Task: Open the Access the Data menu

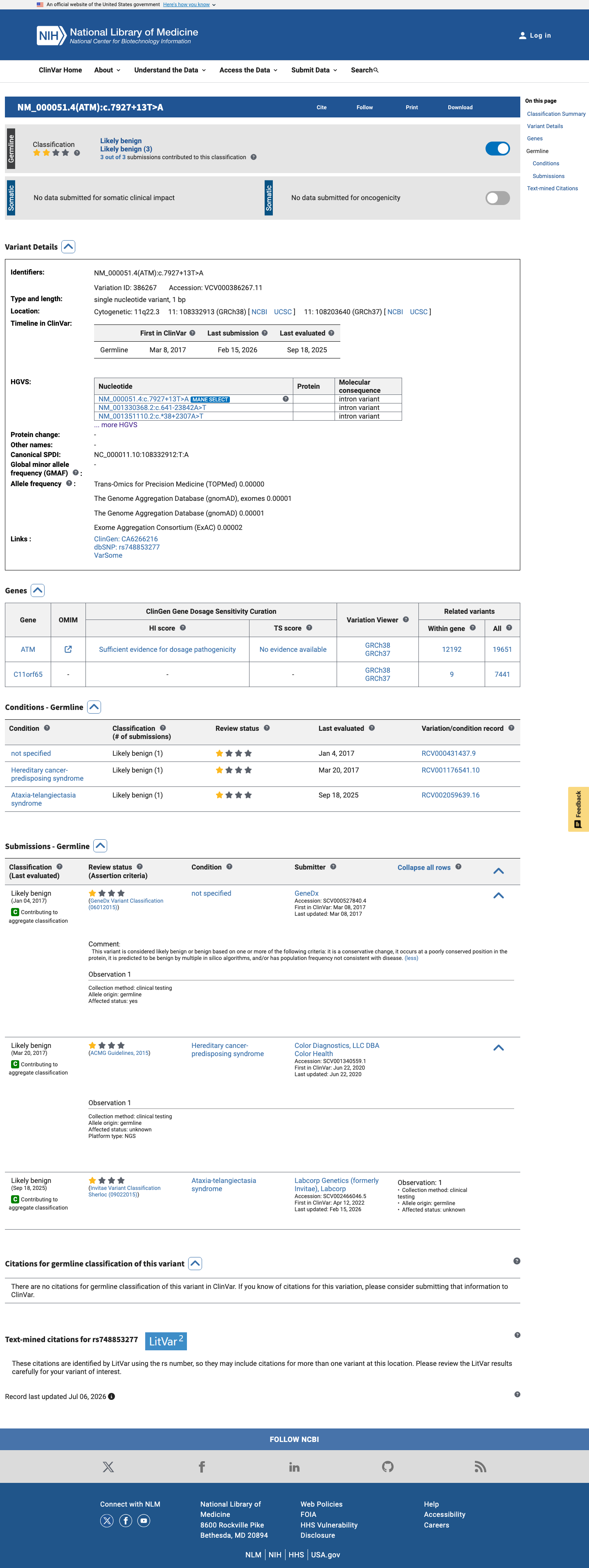Action: pos(248,70)
